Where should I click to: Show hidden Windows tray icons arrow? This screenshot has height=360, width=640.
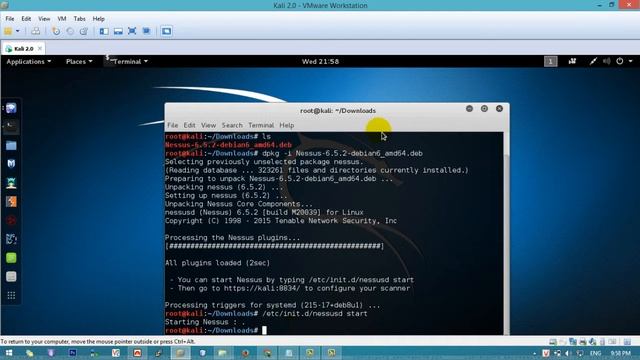(x=534, y=353)
